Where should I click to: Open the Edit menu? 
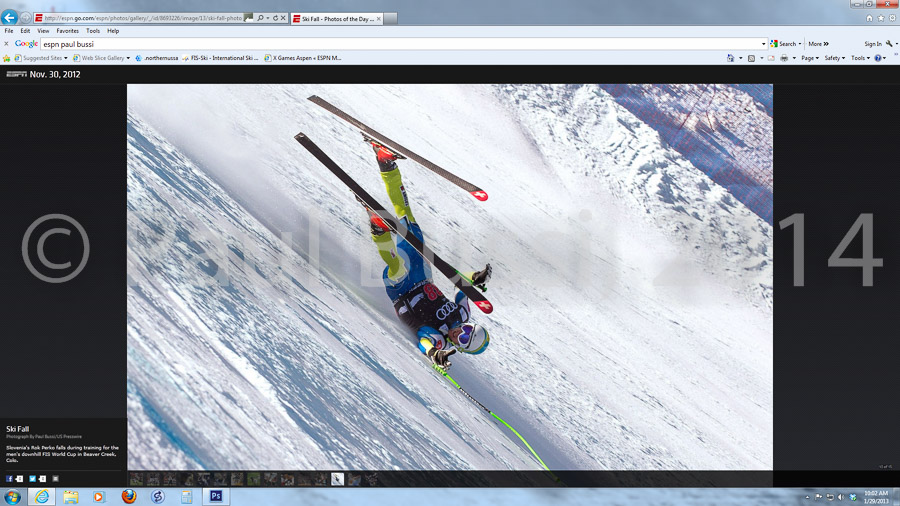[x=25, y=31]
